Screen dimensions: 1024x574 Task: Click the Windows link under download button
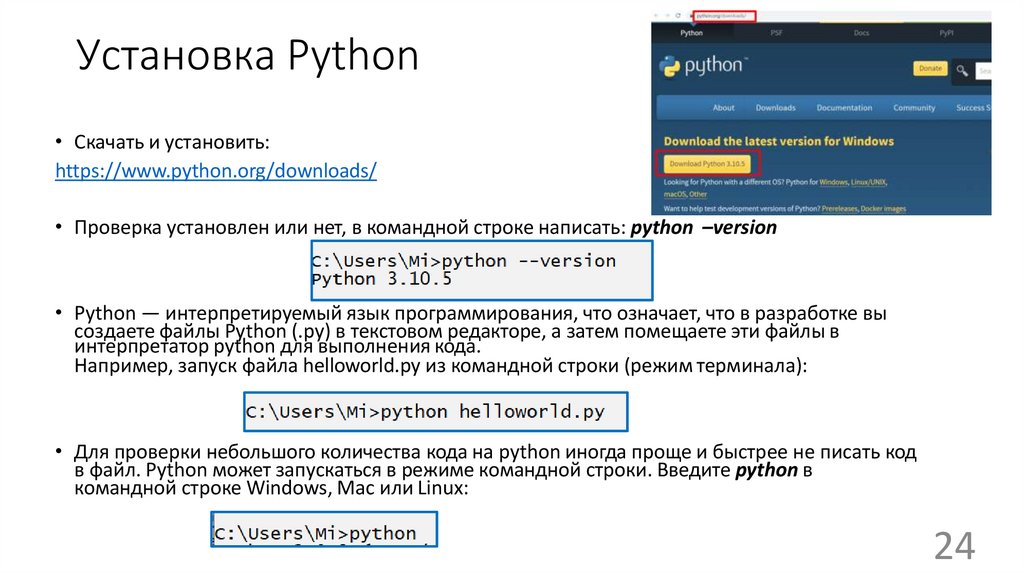(x=833, y=182)
